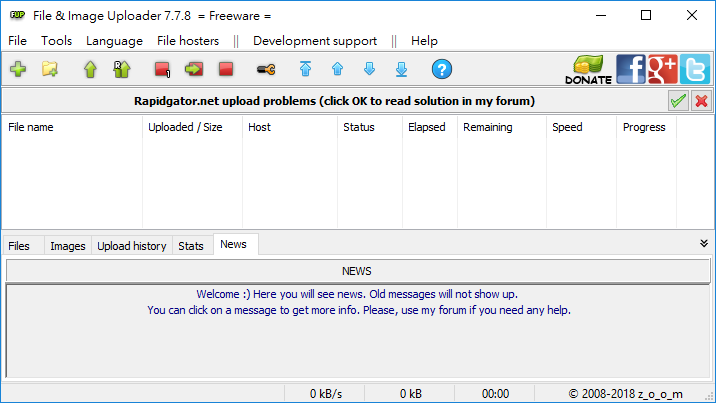Accept the Rapidgator notice with green checkmark
This screenshot has width=716, height=403.
[678, 100]
